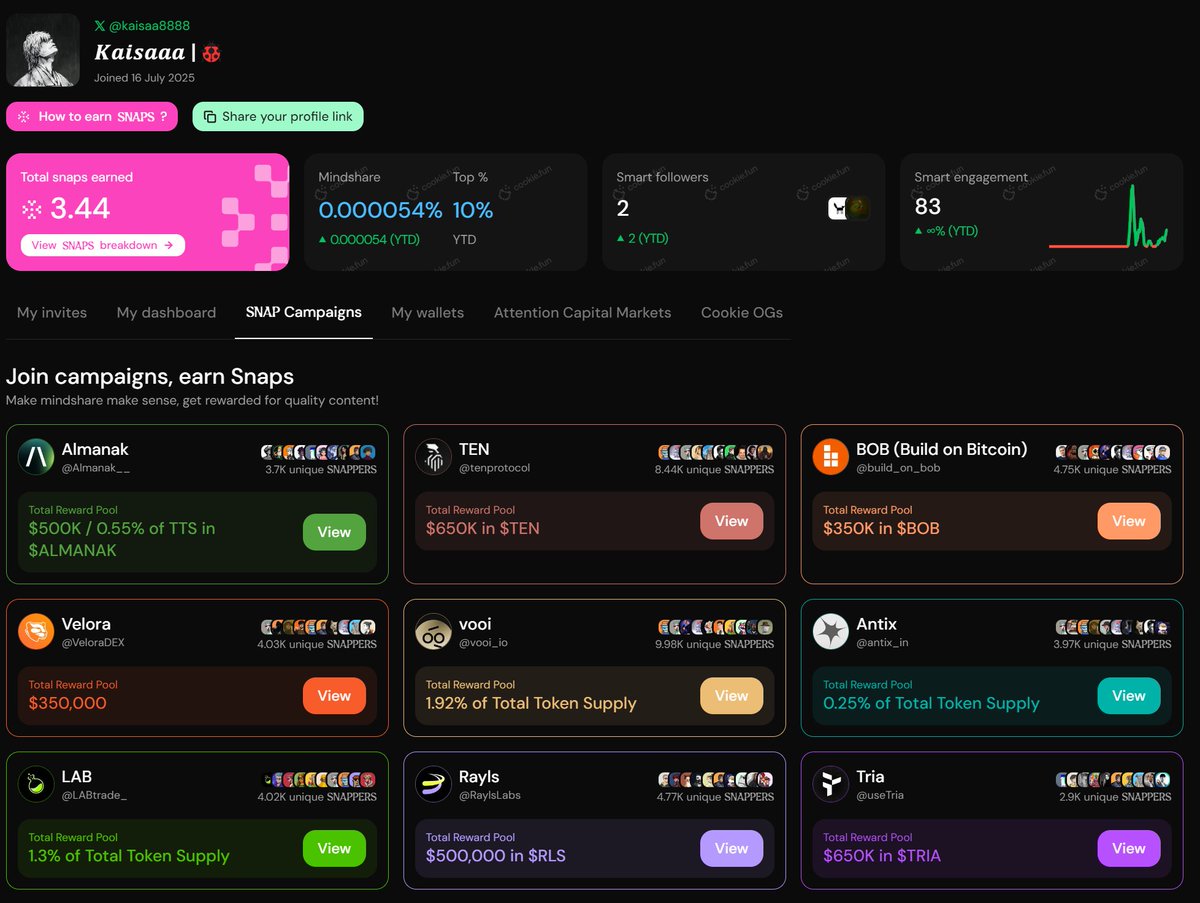Click the @useTria handle
Viewport: 1200px width, 903px height.
[880, 796]
